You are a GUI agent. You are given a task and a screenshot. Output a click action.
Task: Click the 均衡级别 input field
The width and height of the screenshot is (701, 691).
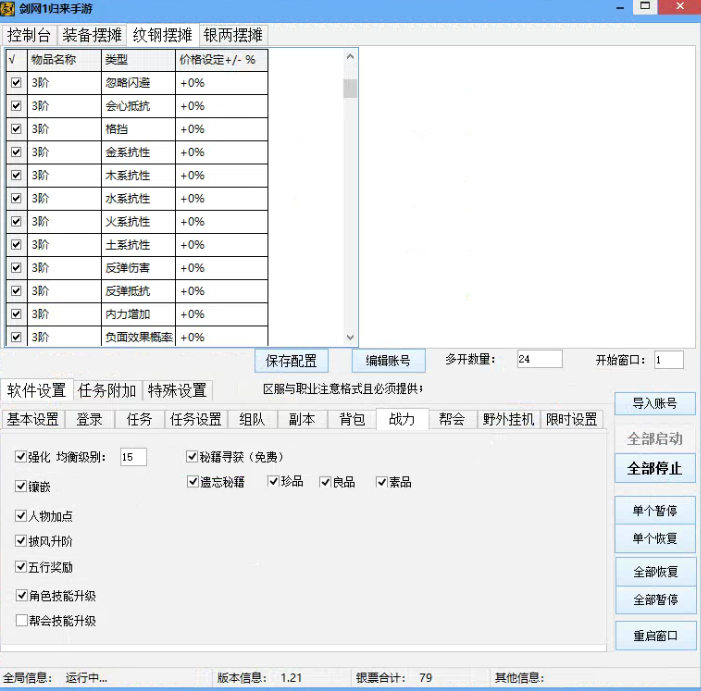point(133,457)
